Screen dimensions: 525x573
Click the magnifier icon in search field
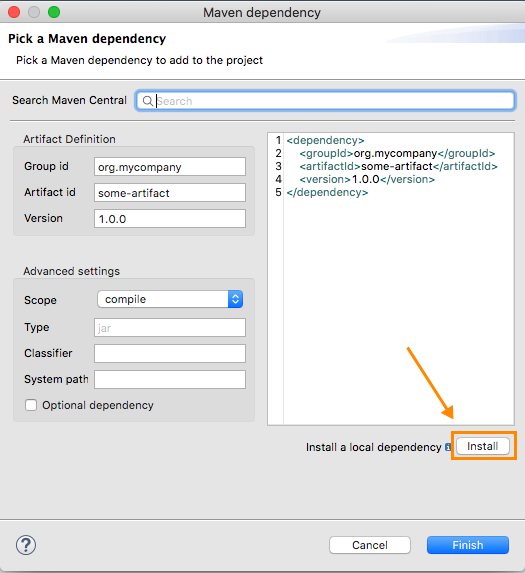click(148, 101)
